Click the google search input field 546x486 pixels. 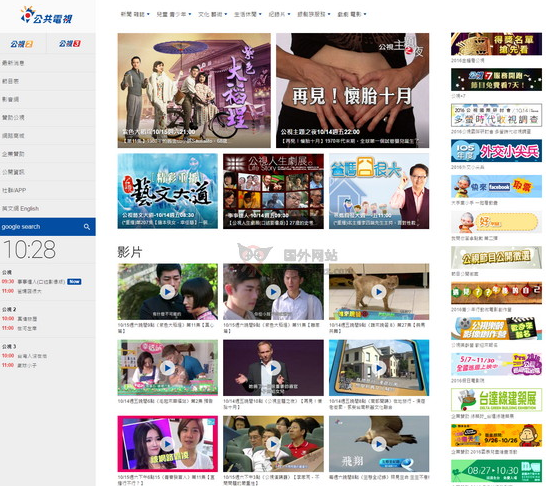coord(41,227)
